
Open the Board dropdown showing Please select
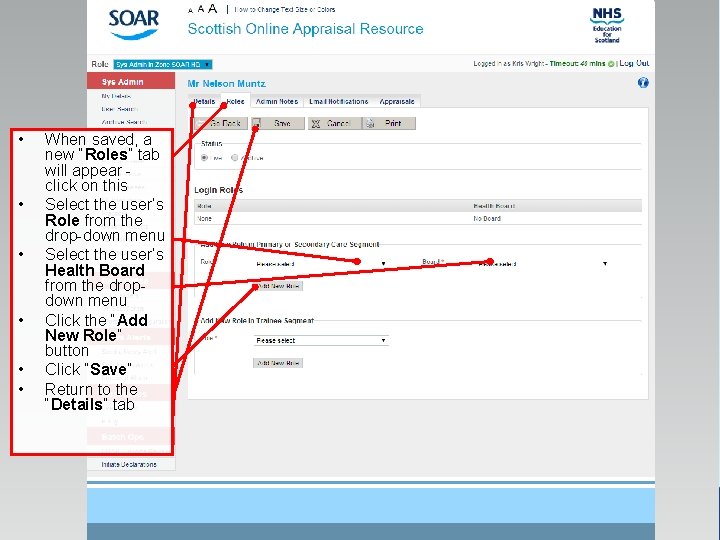tap(543, 264)
